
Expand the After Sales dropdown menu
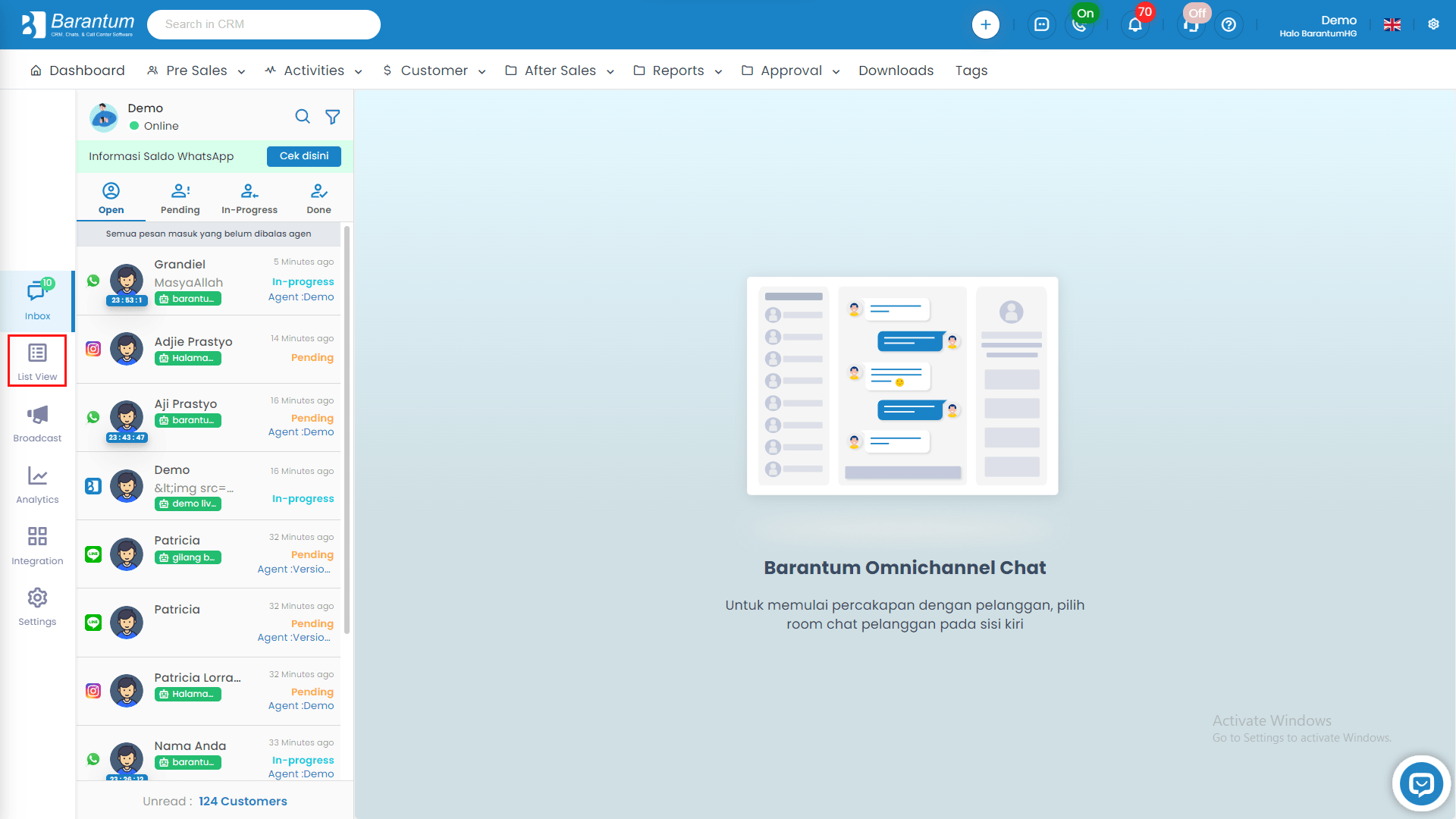[560, 71]
